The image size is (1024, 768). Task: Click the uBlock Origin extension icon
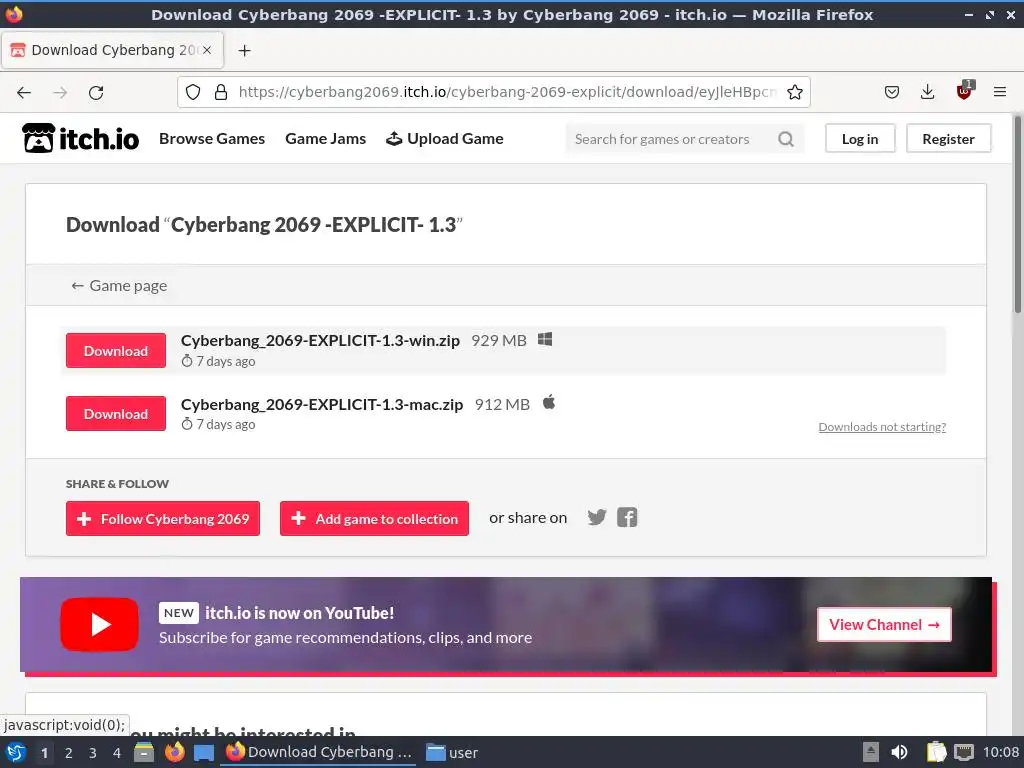coord(965,91)
